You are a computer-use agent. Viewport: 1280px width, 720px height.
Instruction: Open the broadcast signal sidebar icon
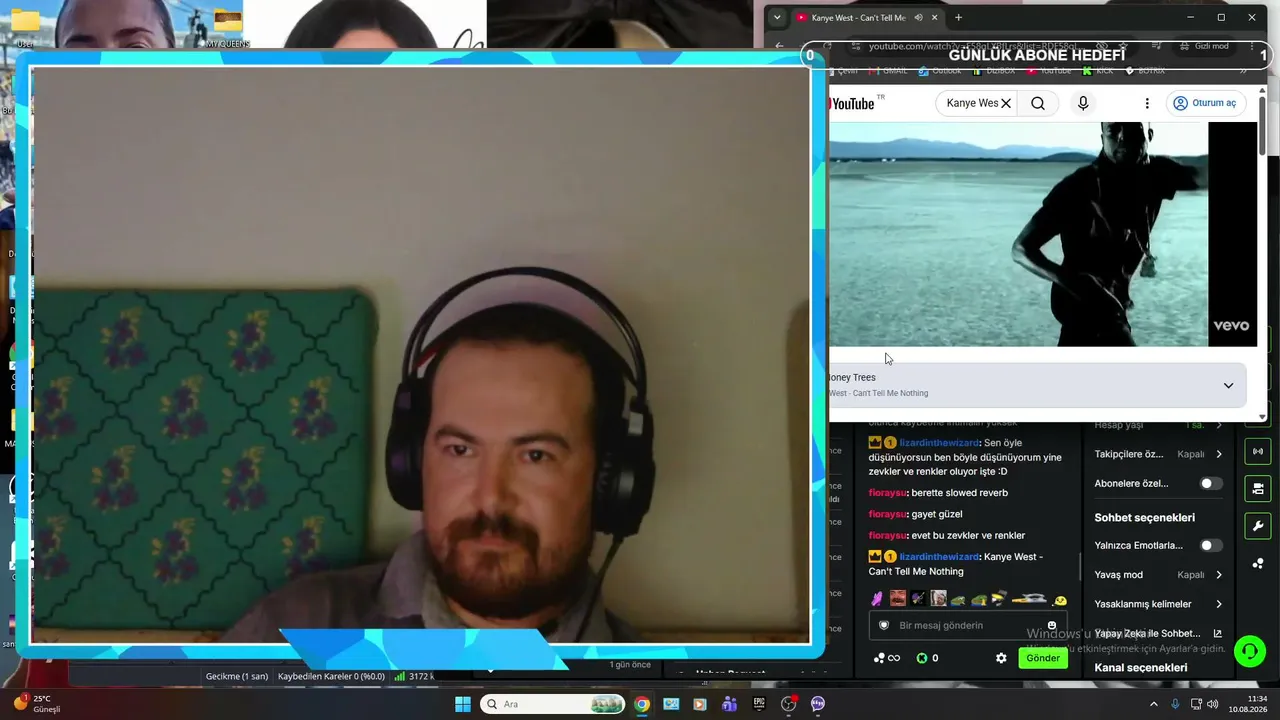[x=1257, y=451]
